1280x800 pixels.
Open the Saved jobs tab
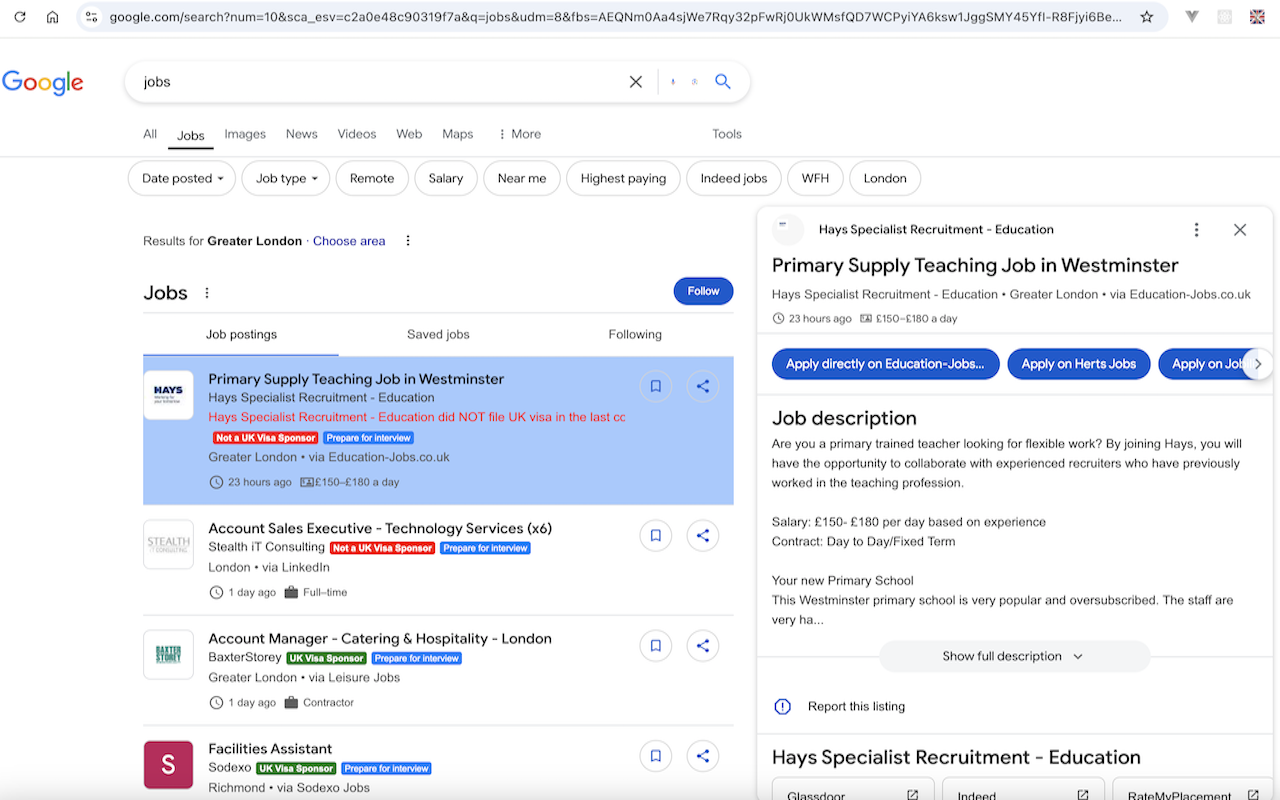click(x=438, y=335)
